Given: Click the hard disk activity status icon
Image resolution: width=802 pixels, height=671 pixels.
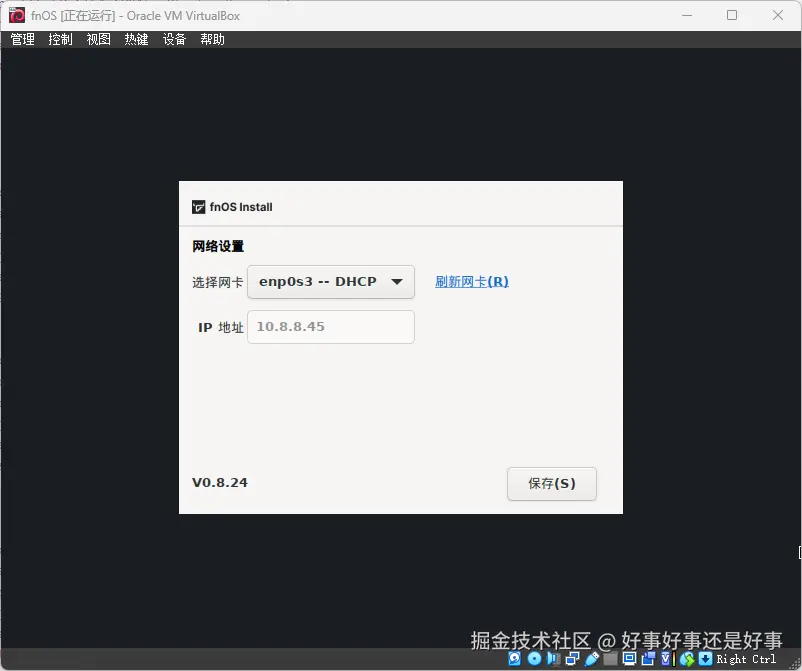Looking at the screenshot, I should [x=515, y=659].
